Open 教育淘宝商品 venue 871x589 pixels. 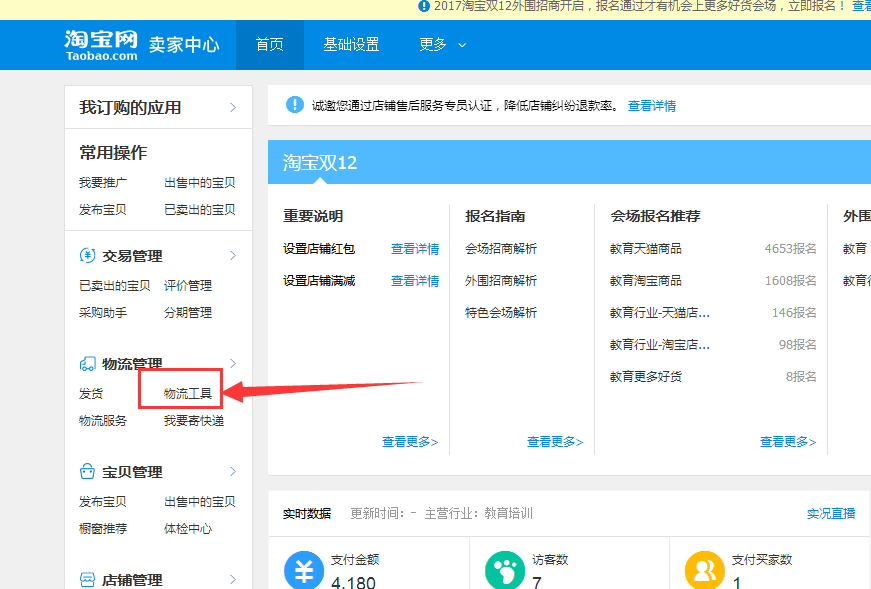pos(645,281)
